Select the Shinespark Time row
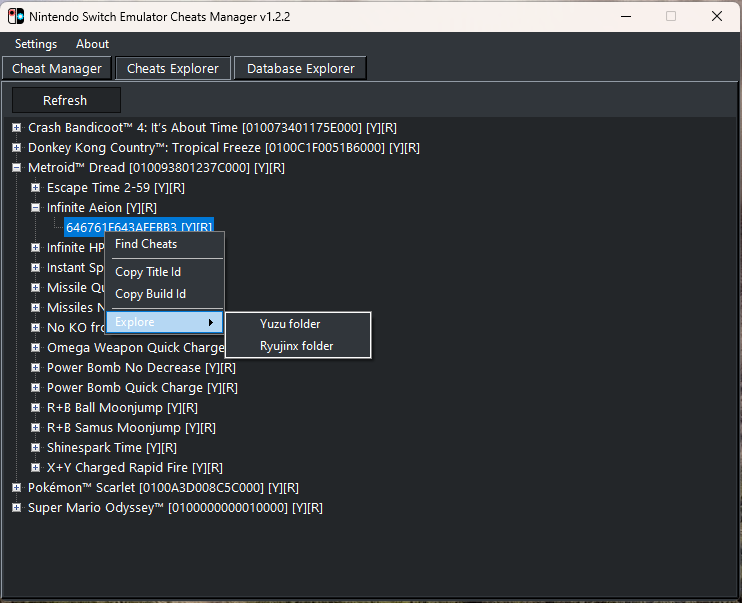742x603 pixels. click(x=112, y=448)
